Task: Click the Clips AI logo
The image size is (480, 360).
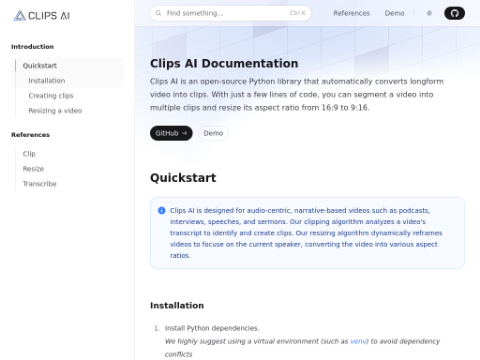Action: [x=42, y=15]
